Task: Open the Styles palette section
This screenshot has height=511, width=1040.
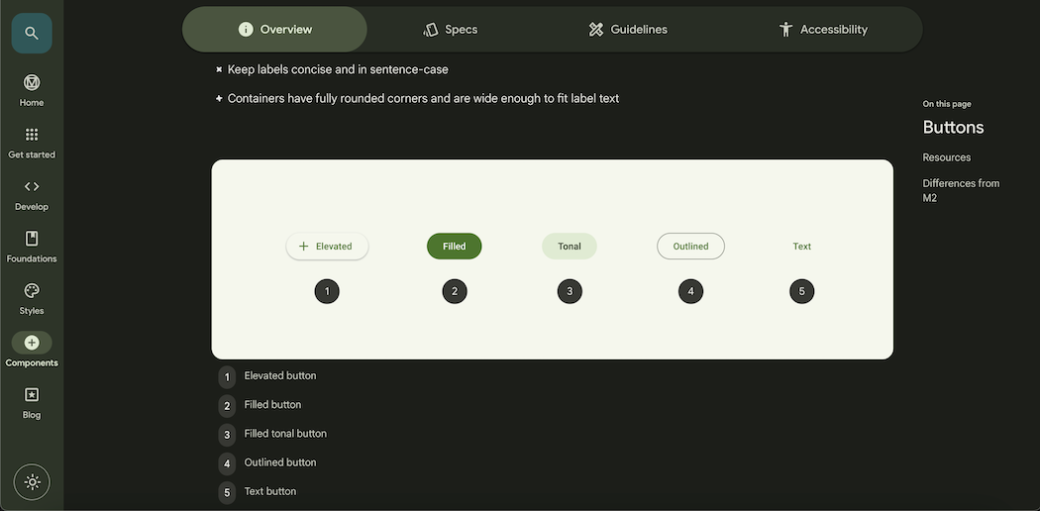Action: (x=32, y=299)
